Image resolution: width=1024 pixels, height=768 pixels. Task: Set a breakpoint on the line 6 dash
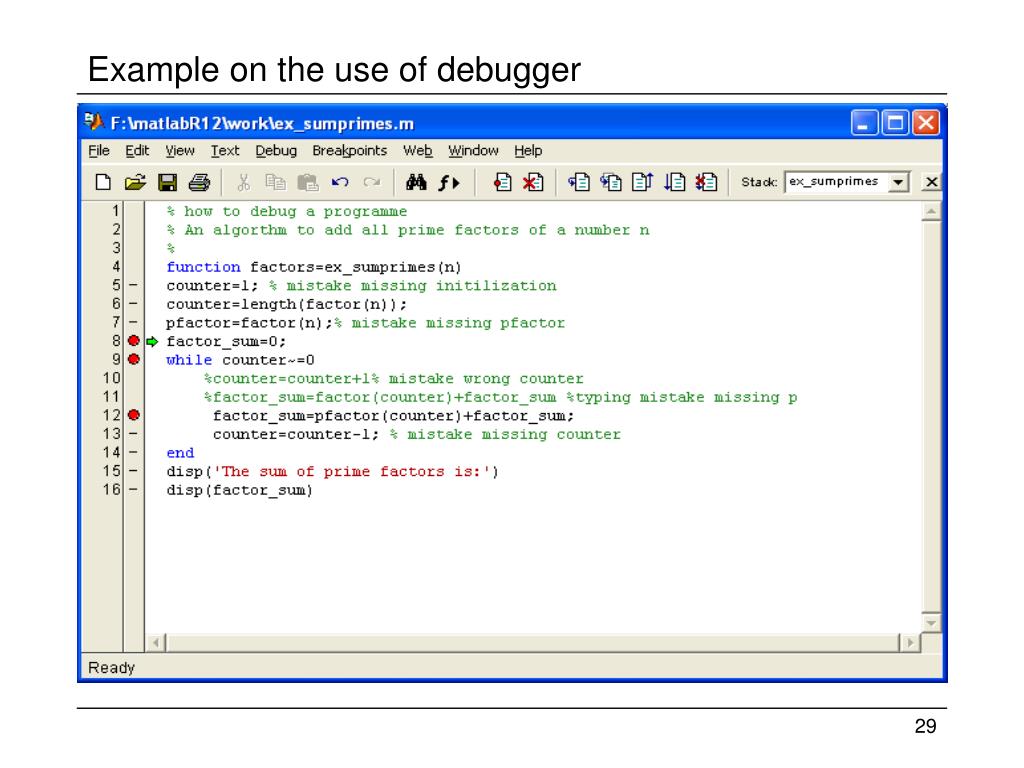coord(133,304)
